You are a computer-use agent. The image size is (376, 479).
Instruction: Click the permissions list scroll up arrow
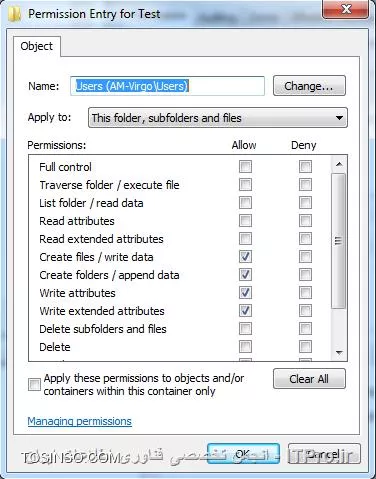[339, 164]
